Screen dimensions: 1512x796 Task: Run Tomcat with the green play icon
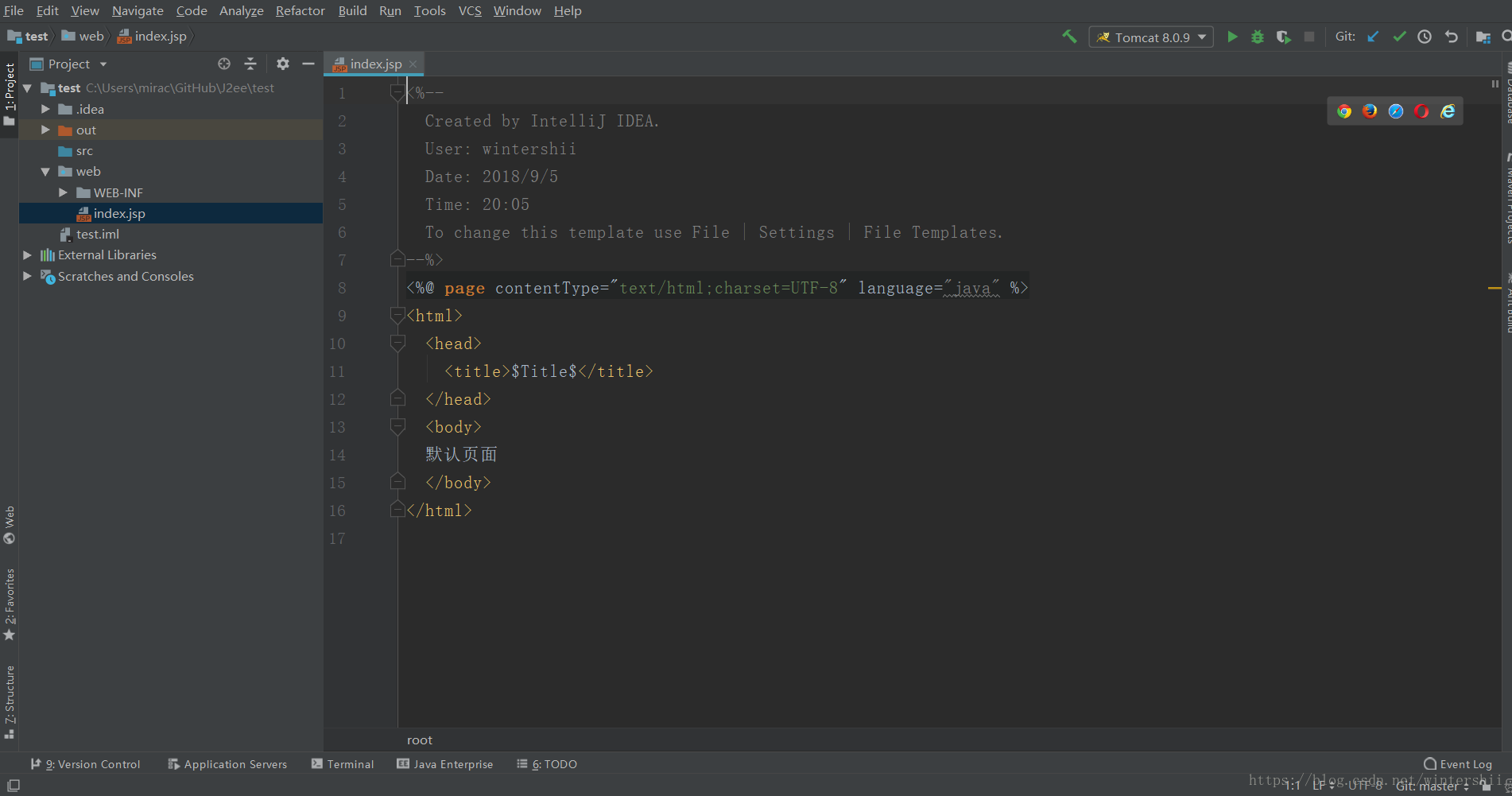[1232, 37]
